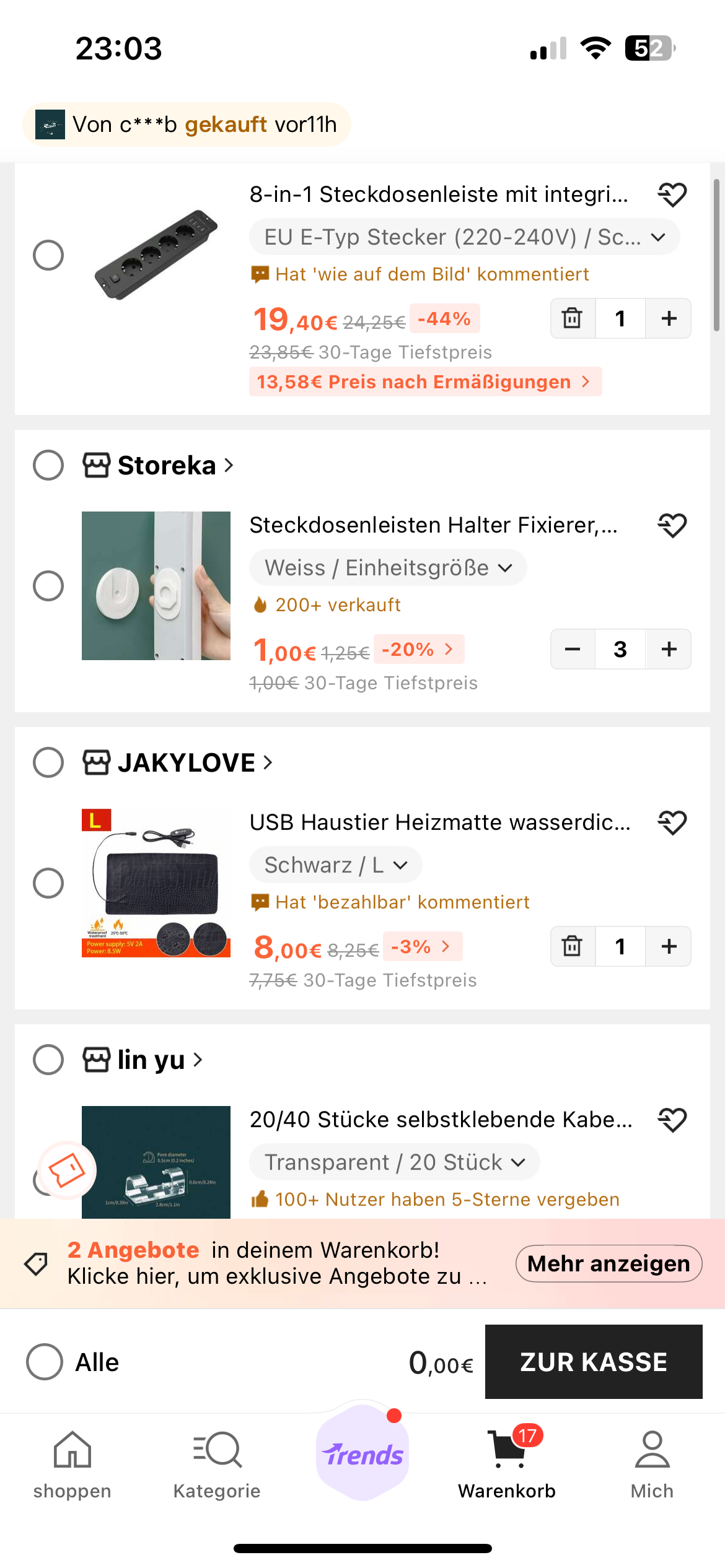This screenshot has height=1568, width=725.
Task: Expand Schwarz / L variant dropdown
Action: tap(335, 865)
